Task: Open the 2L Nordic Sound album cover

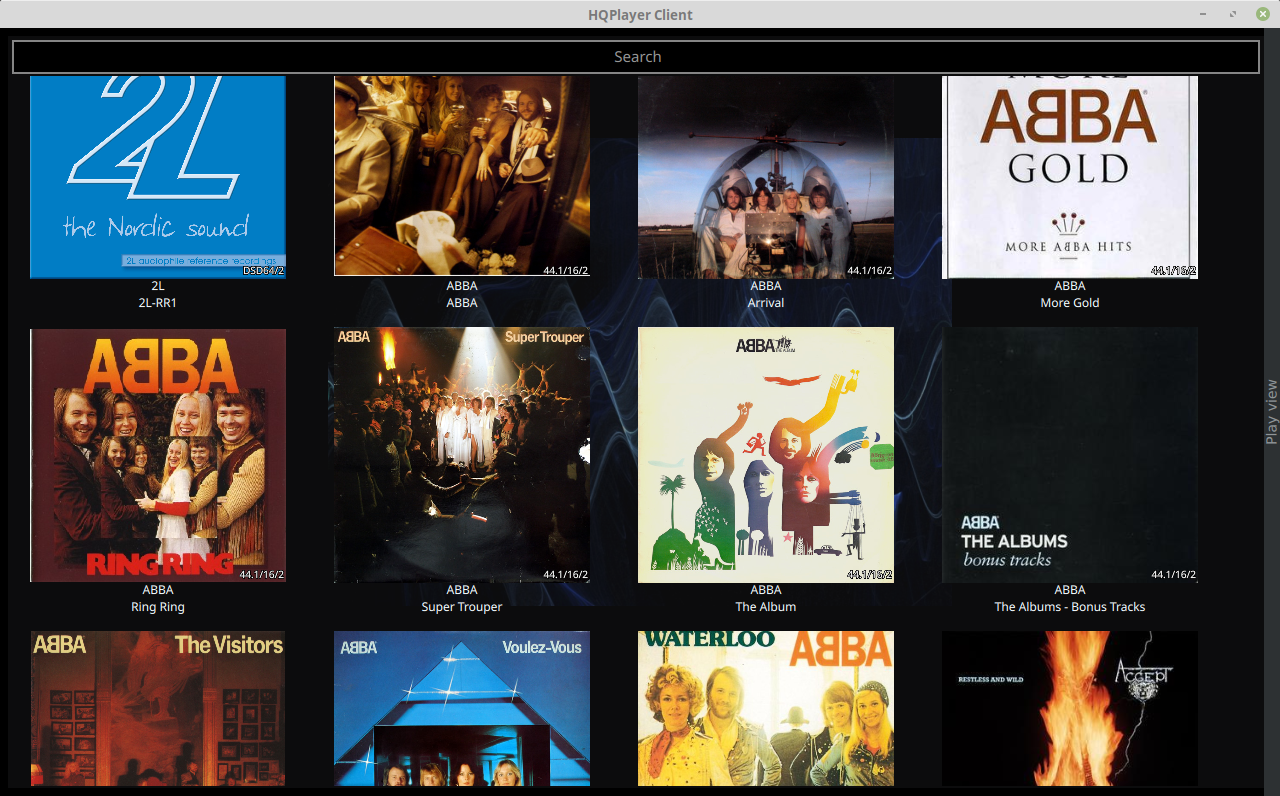Action: 158,176
